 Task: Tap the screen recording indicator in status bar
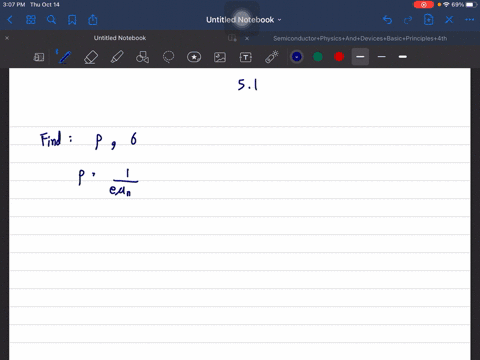[x=423, y=5]
